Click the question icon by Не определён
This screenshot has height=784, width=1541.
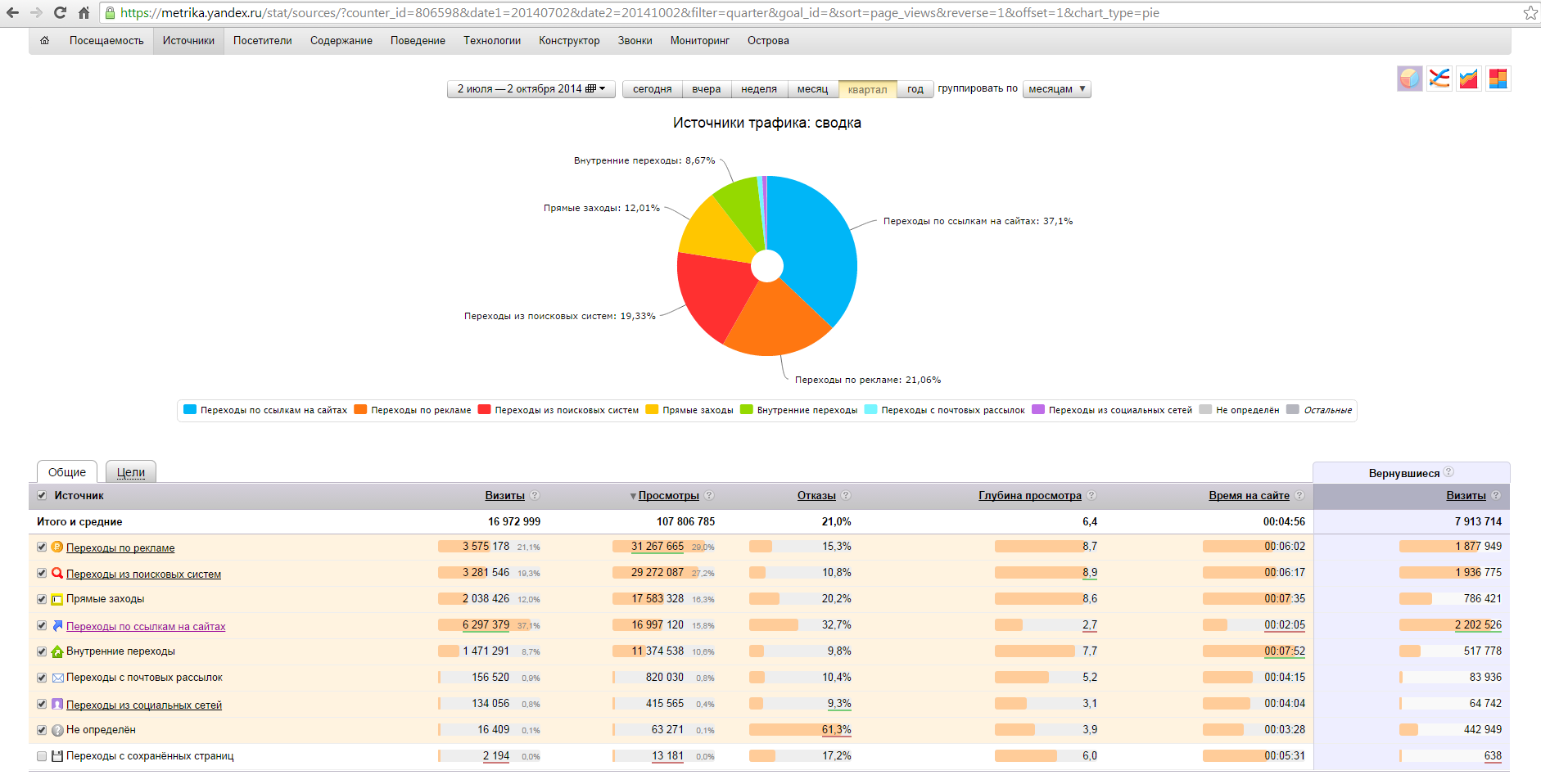point(57,730)
